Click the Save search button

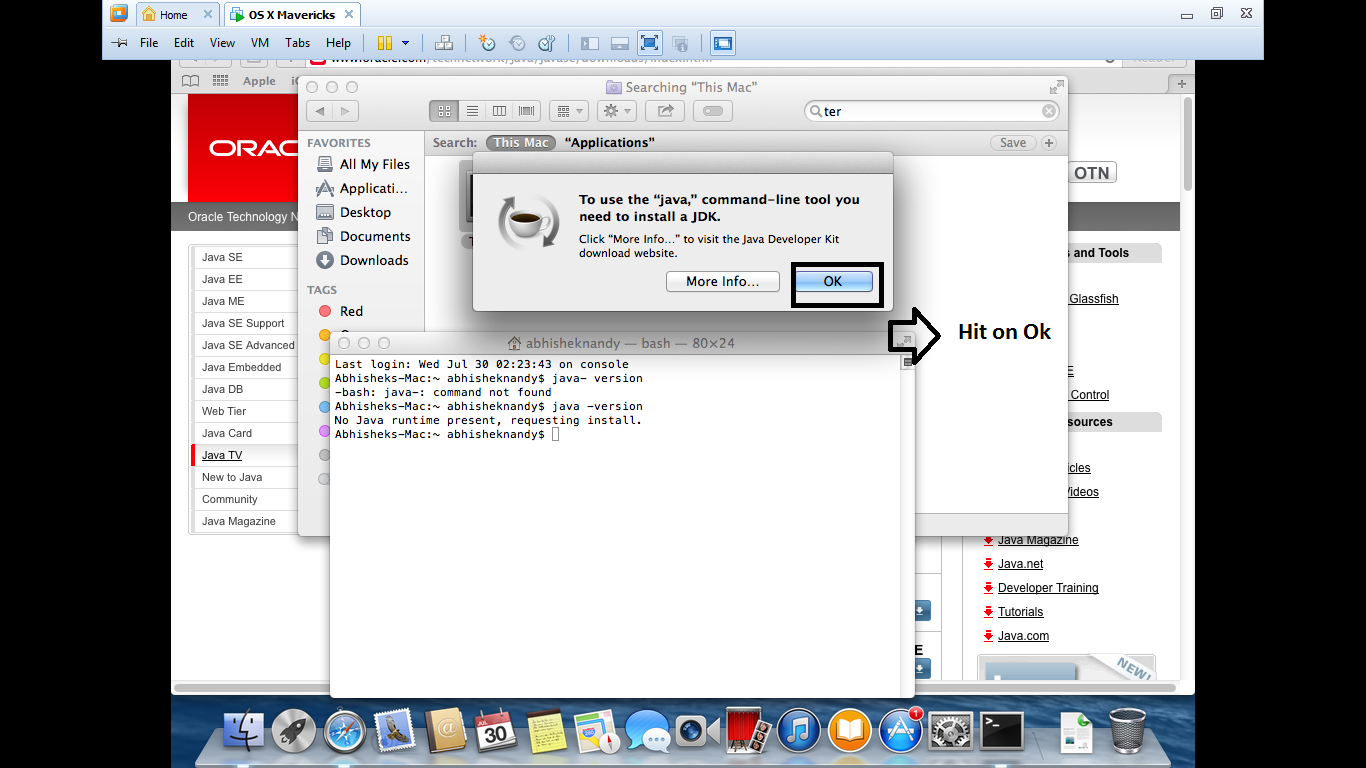pyautogui.click(x=1013, y=143)
